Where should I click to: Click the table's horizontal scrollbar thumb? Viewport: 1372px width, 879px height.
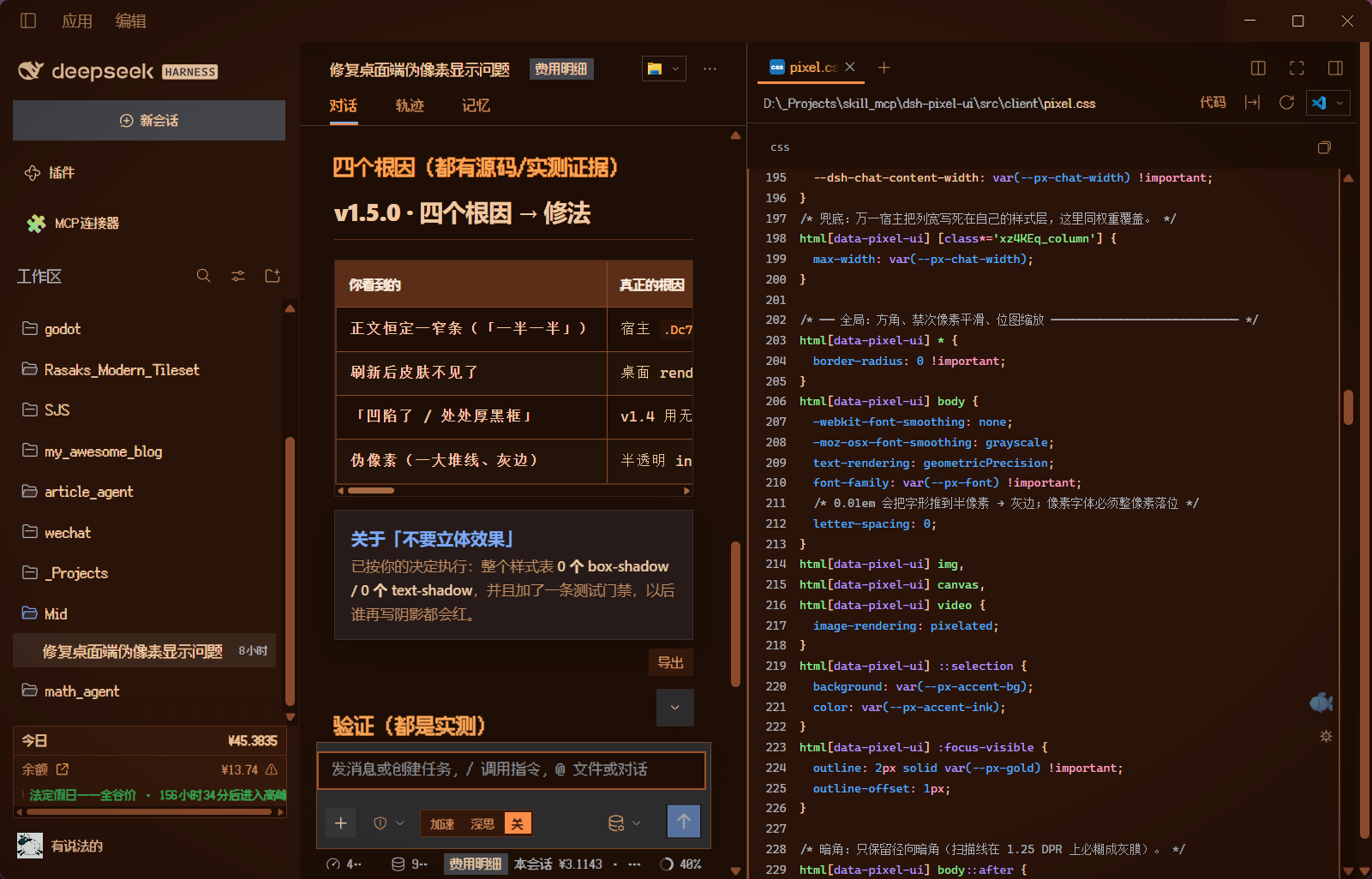point(371,491)
